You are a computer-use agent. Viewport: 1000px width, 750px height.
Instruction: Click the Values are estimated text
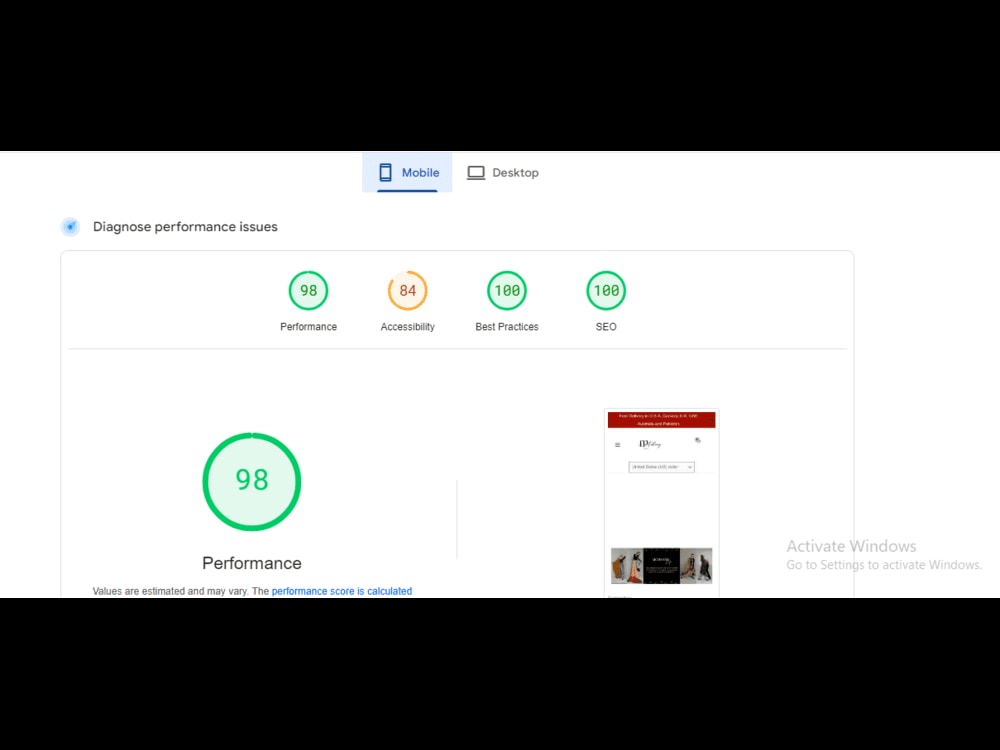(180, 591)
